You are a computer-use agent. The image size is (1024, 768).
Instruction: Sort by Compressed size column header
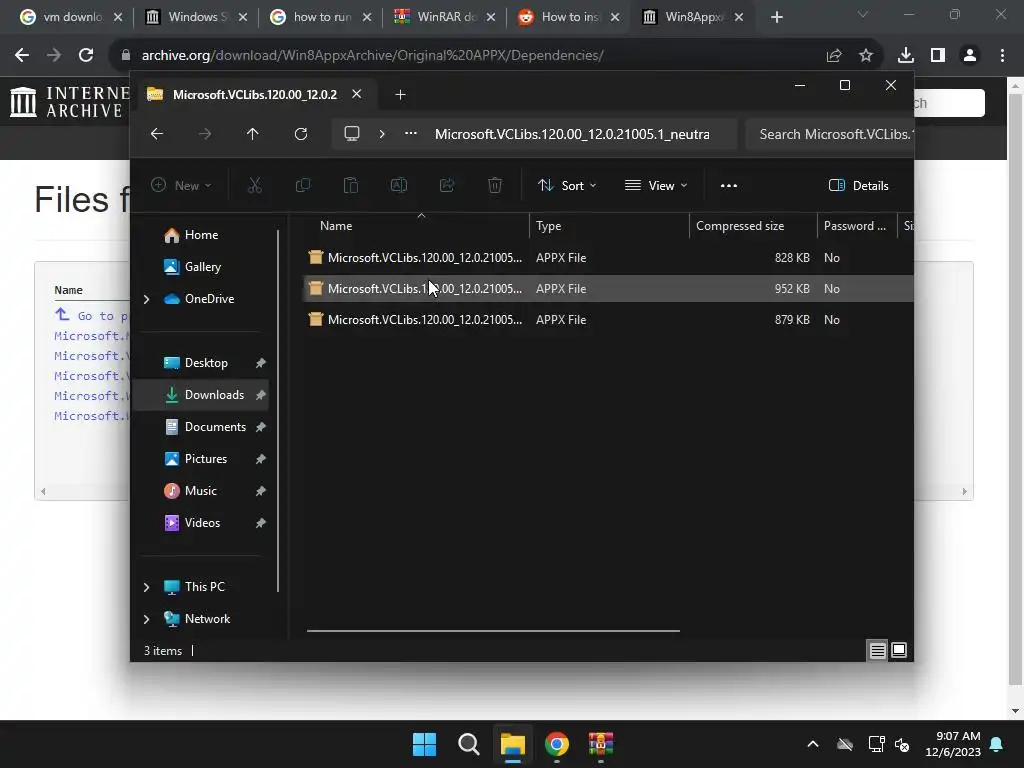coord(753,226)
